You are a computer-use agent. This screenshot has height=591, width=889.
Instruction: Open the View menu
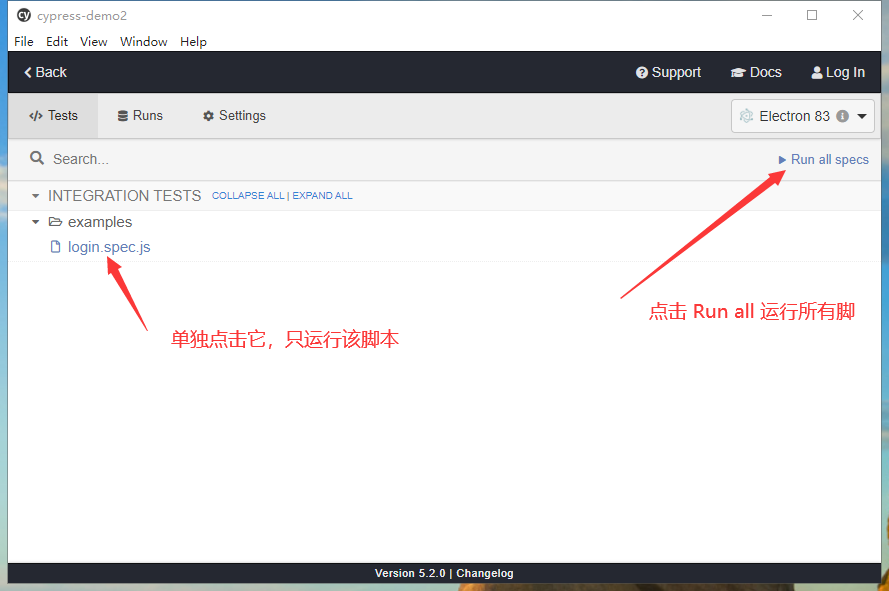pos(94,41)
